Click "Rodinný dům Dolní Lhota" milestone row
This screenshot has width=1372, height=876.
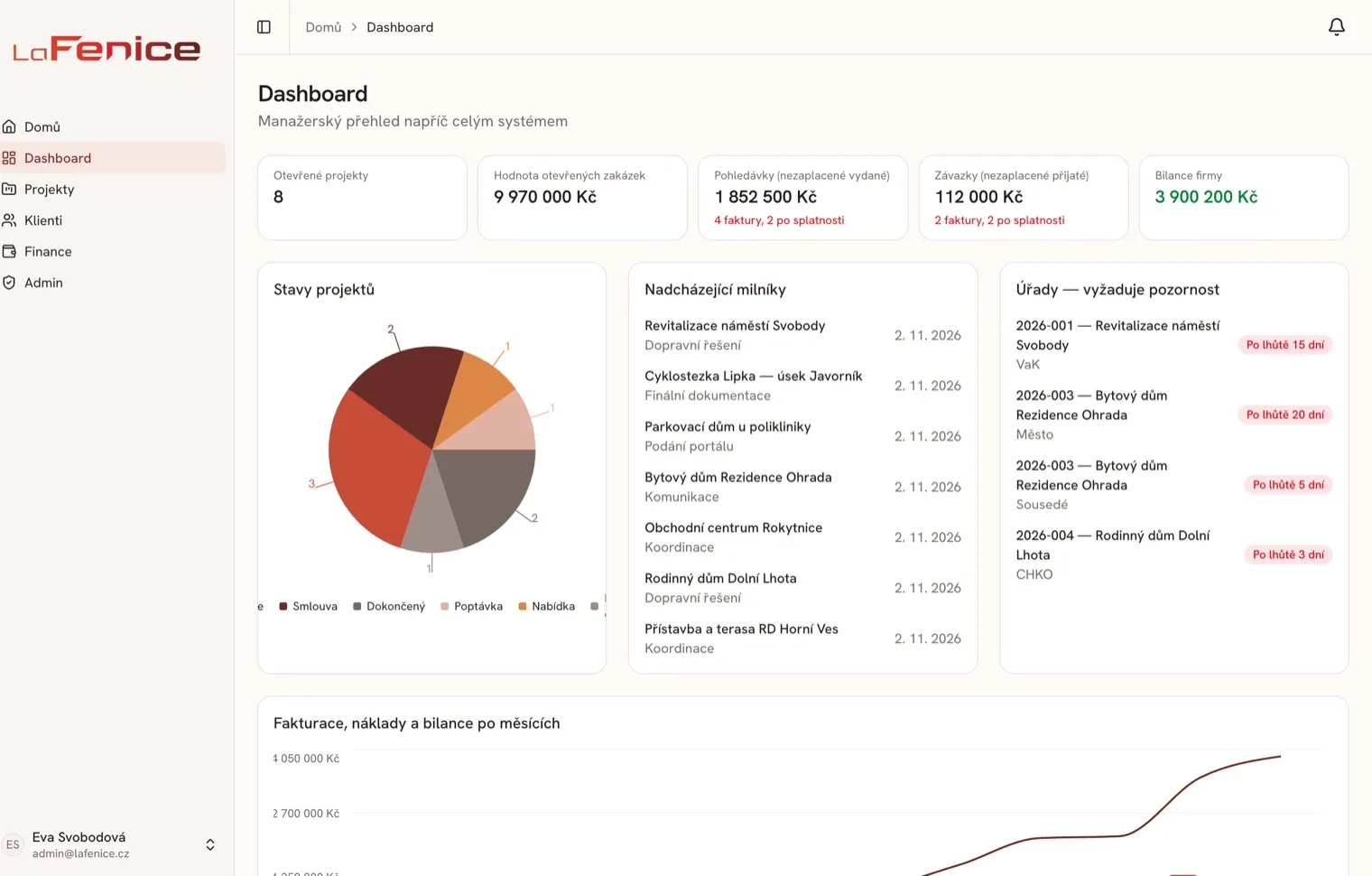click(x=802, y=588)
